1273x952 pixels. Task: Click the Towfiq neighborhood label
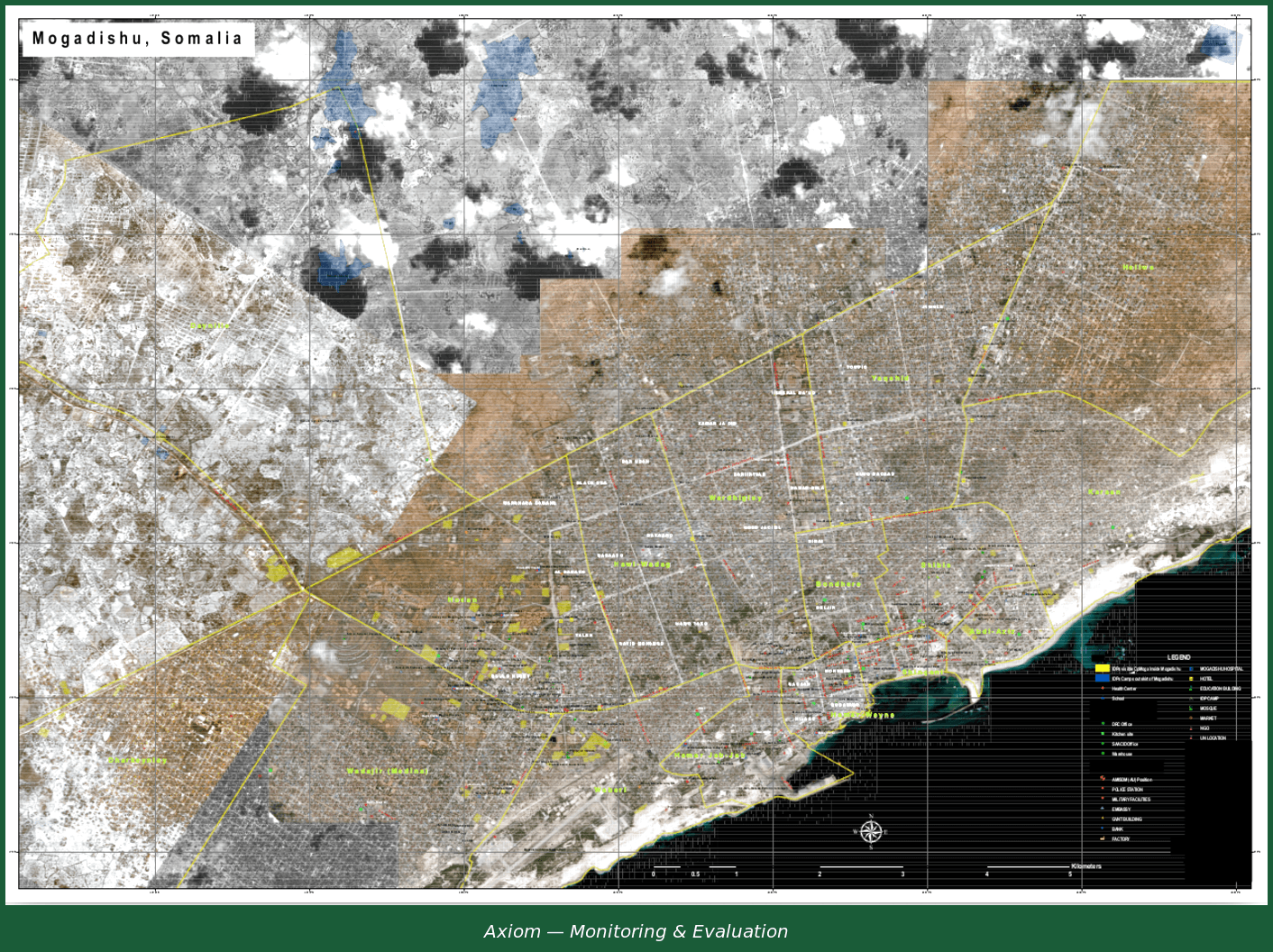pyautogui.click(x=856, y=367)
